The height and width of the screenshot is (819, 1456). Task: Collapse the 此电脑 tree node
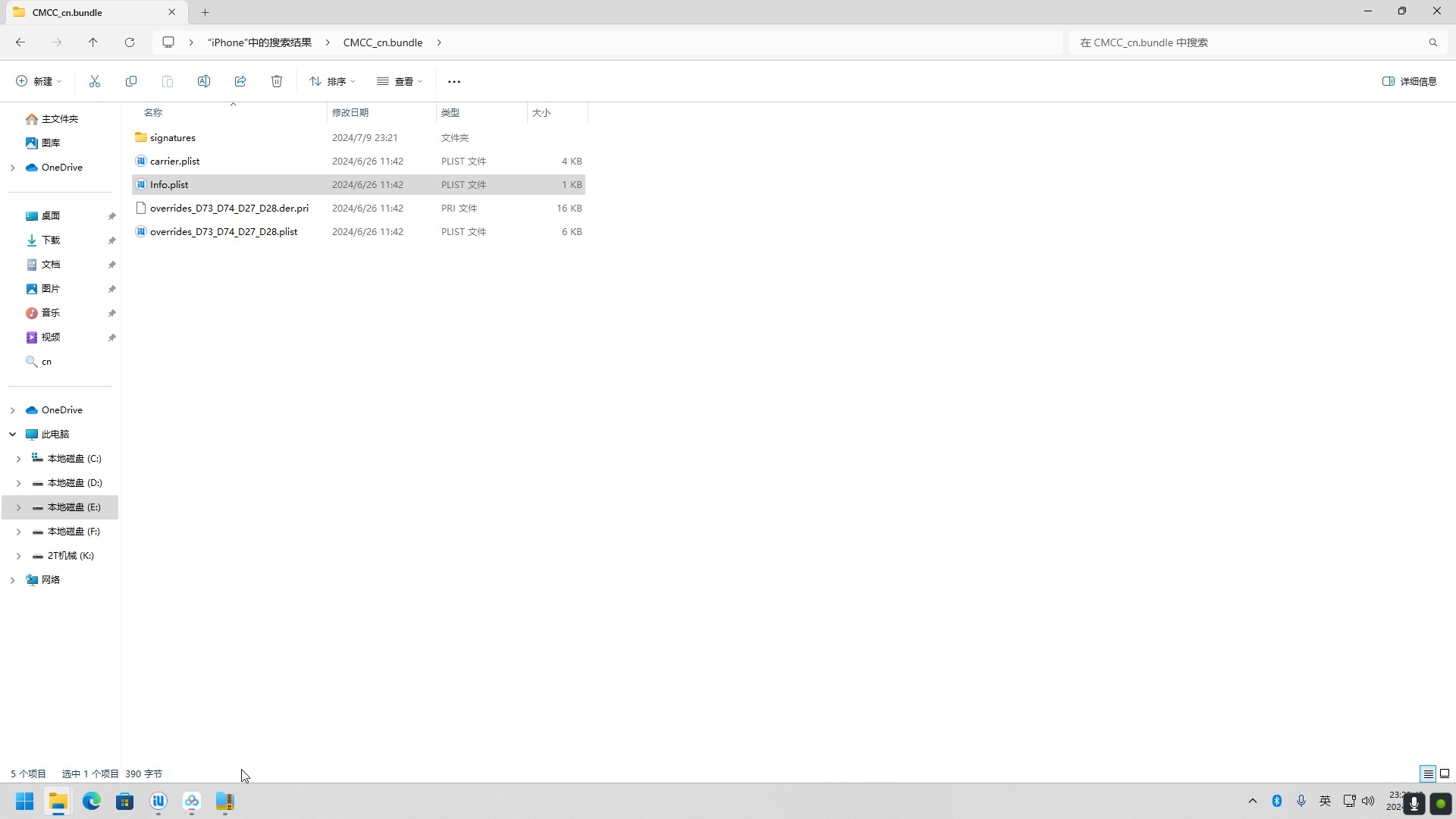coord(12,435)
